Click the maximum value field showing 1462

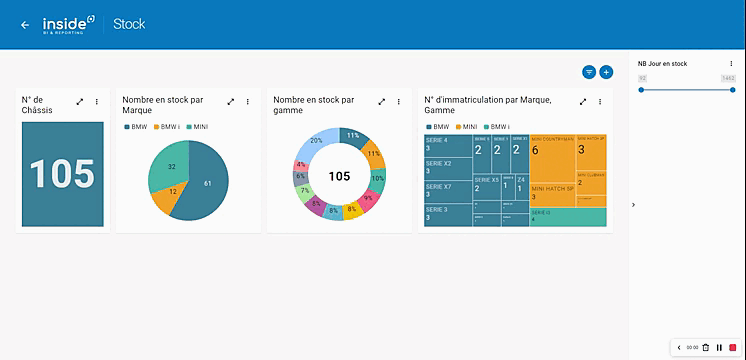tap(728, 78)
